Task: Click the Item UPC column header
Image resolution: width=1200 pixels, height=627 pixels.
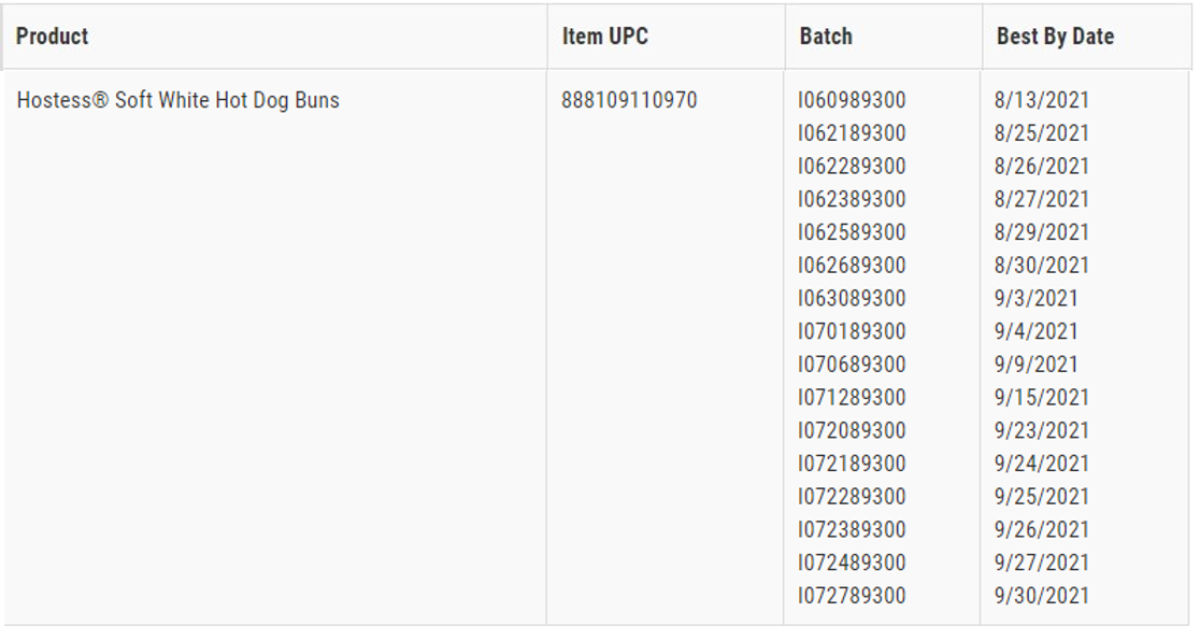Action: click(x=605, y=36)
